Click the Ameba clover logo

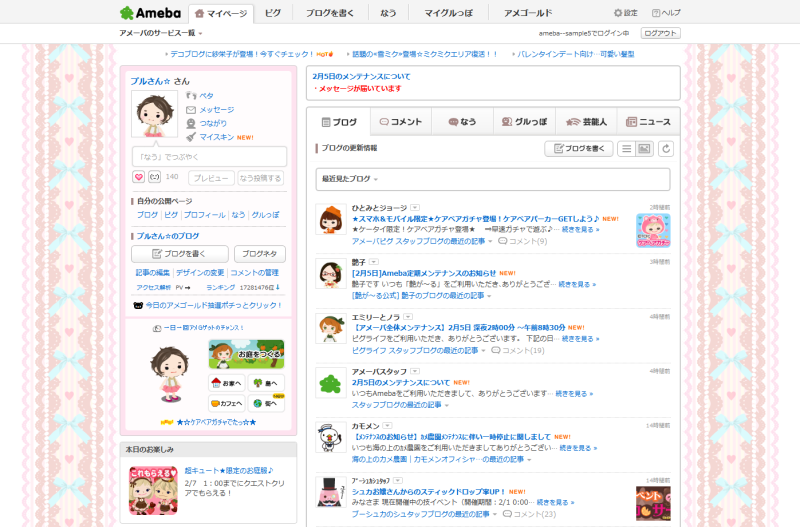[x=150, y=13]
